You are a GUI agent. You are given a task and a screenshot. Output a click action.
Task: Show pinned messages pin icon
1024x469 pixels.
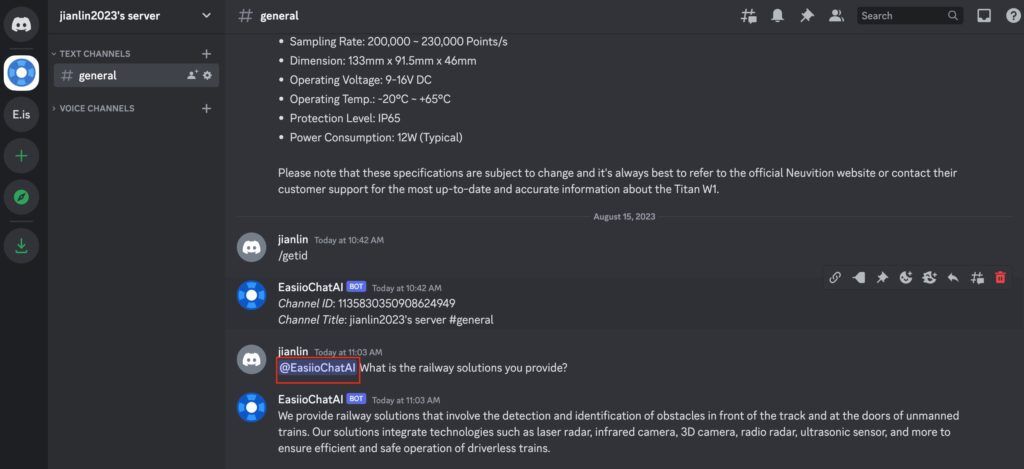tap(807, 16)
